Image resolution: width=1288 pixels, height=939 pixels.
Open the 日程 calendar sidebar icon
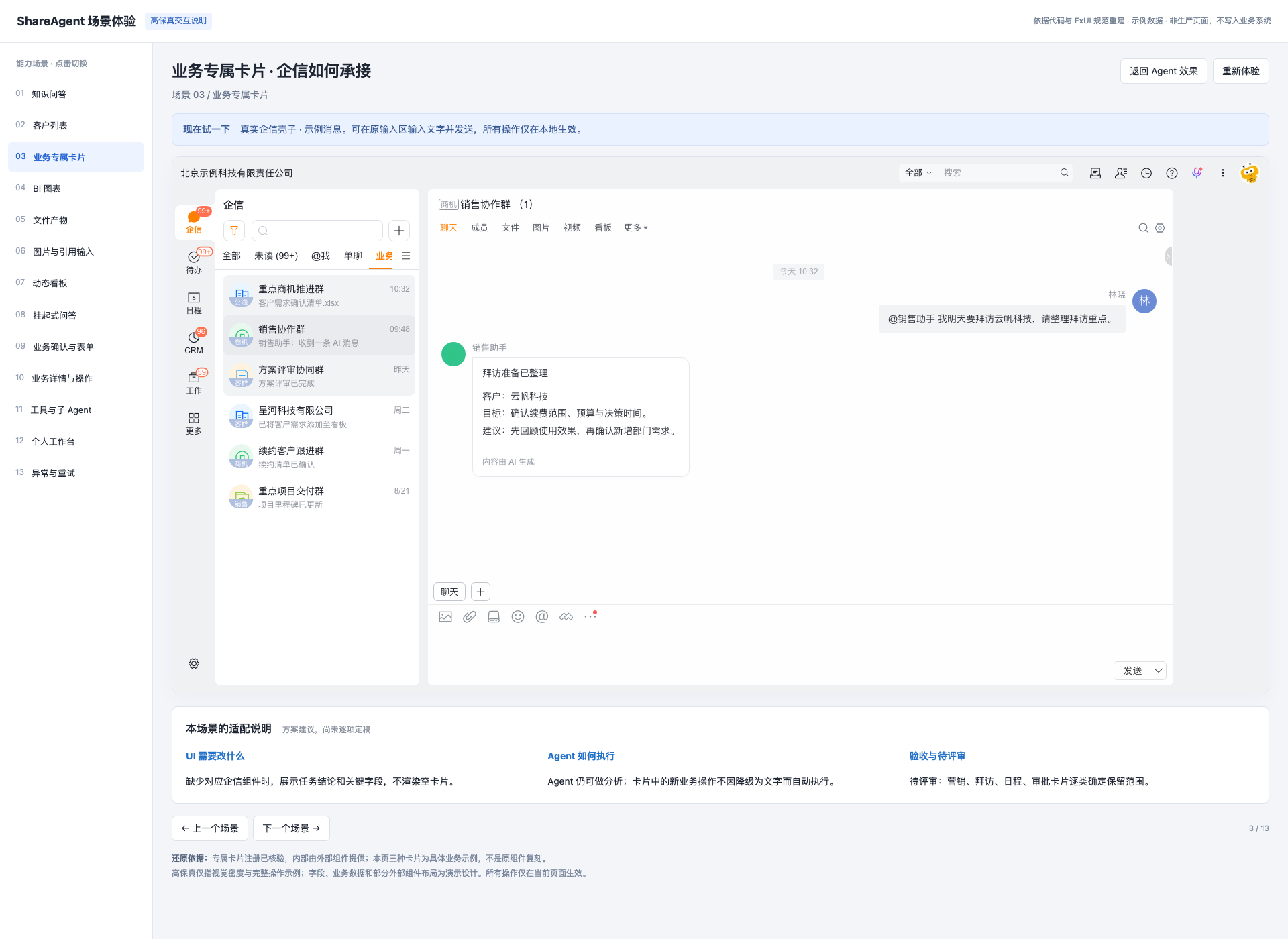point(194,302)
